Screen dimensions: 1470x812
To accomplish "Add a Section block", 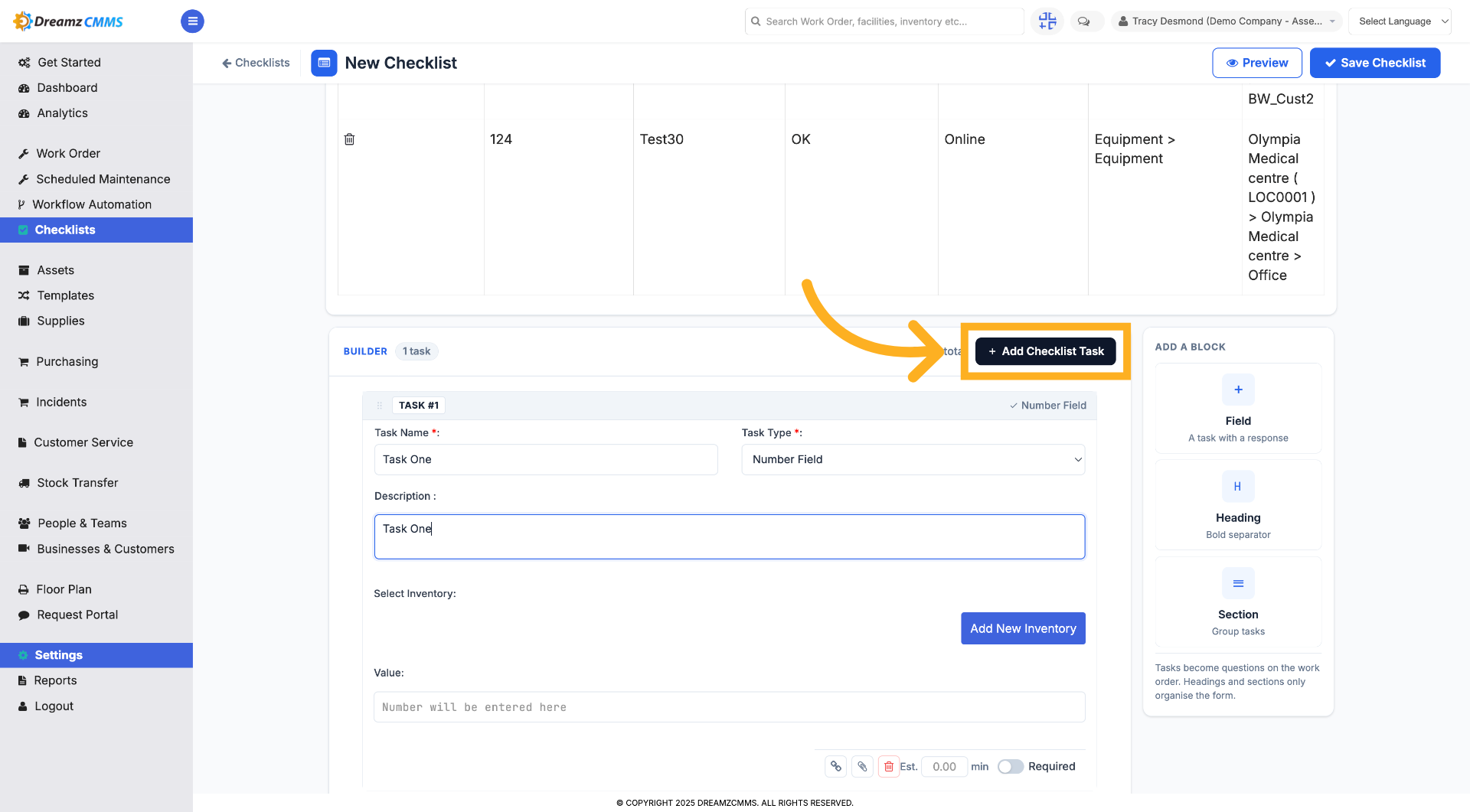I will [1238, 602].
